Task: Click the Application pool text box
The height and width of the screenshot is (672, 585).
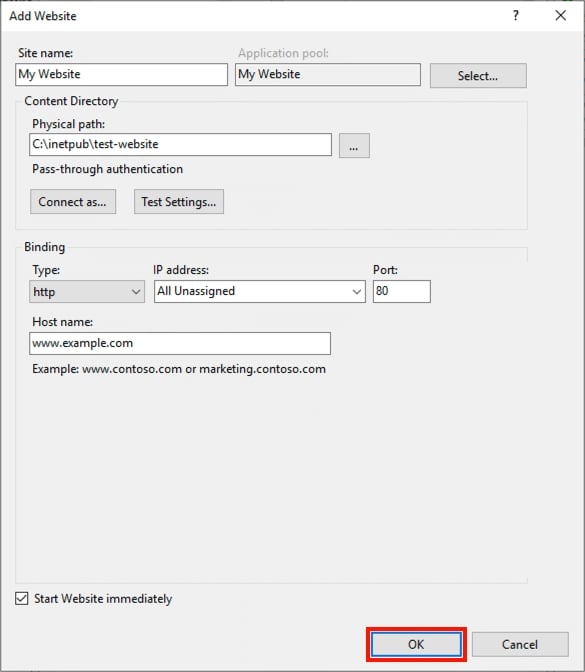Action: point(328,75)
